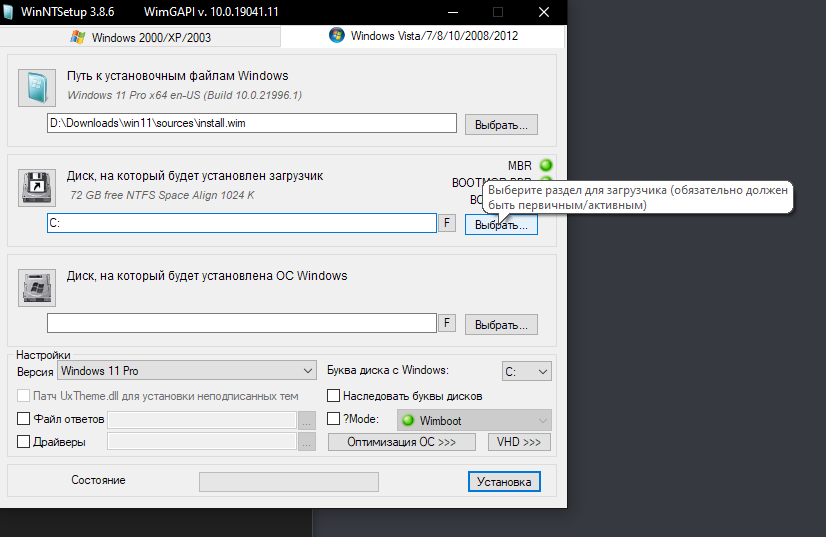The width and height of the screenshot is (826, 537).
Task: Enable the Драйверы checkbox
Action: click(23, 442)
